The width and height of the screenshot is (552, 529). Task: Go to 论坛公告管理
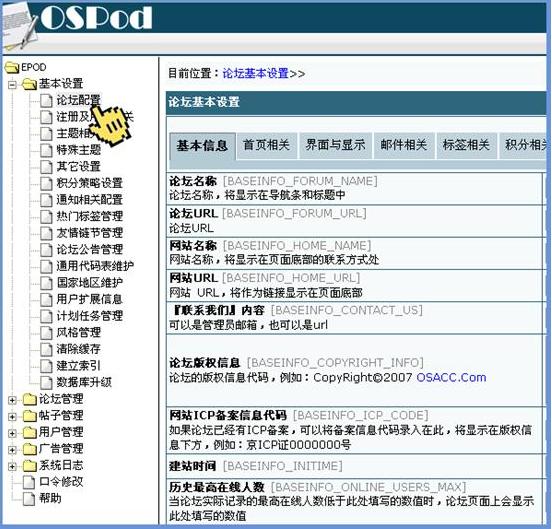point(90,250)
